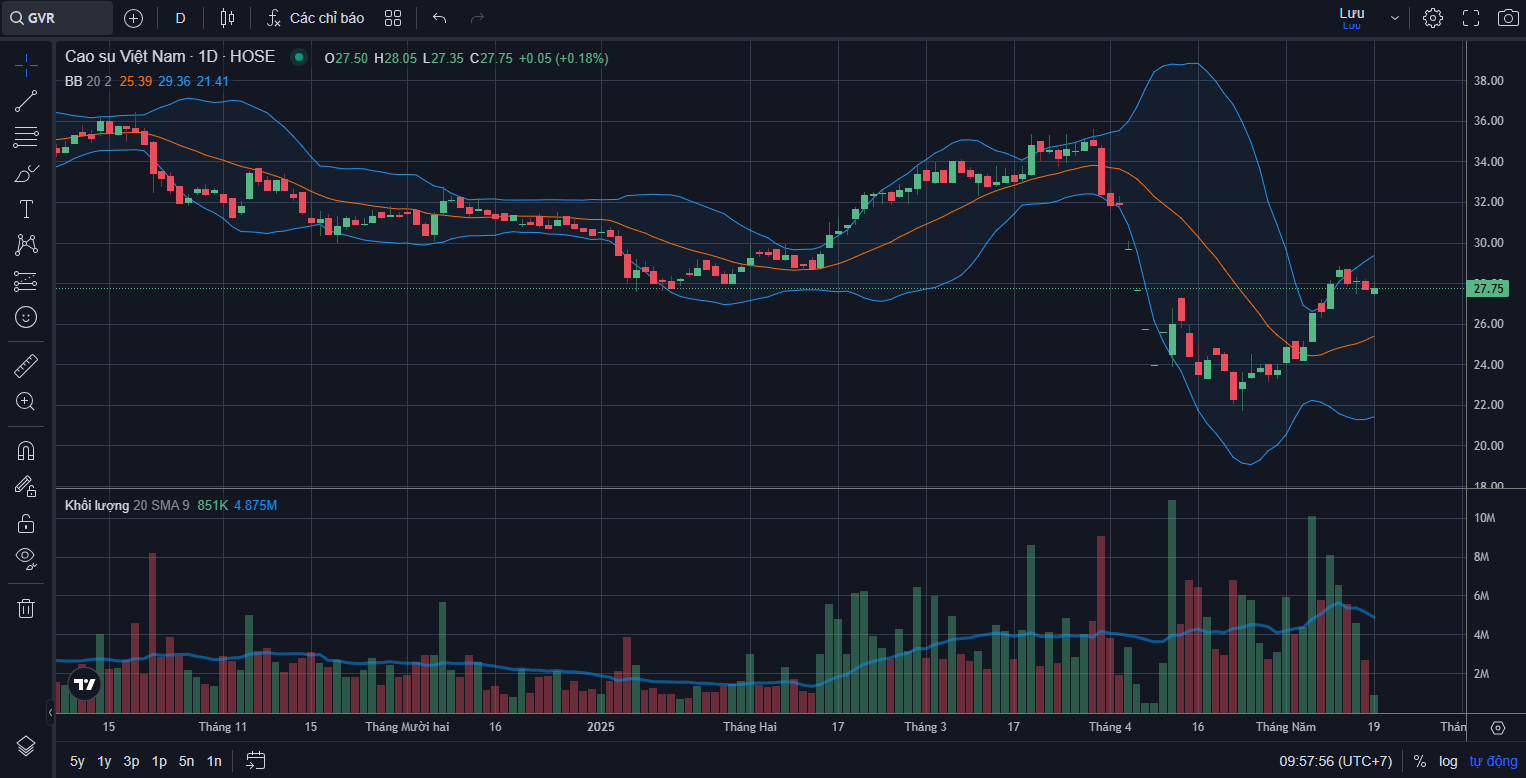Delete all drawings with trash icon
The image size is (1526, 778).
[26, 608]
